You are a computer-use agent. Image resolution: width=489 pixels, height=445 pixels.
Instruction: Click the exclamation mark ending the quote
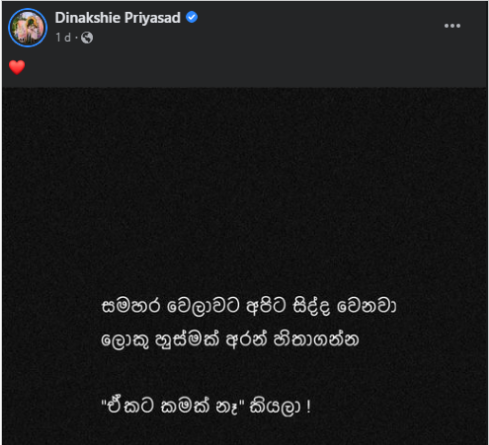[x=308, y=406]
